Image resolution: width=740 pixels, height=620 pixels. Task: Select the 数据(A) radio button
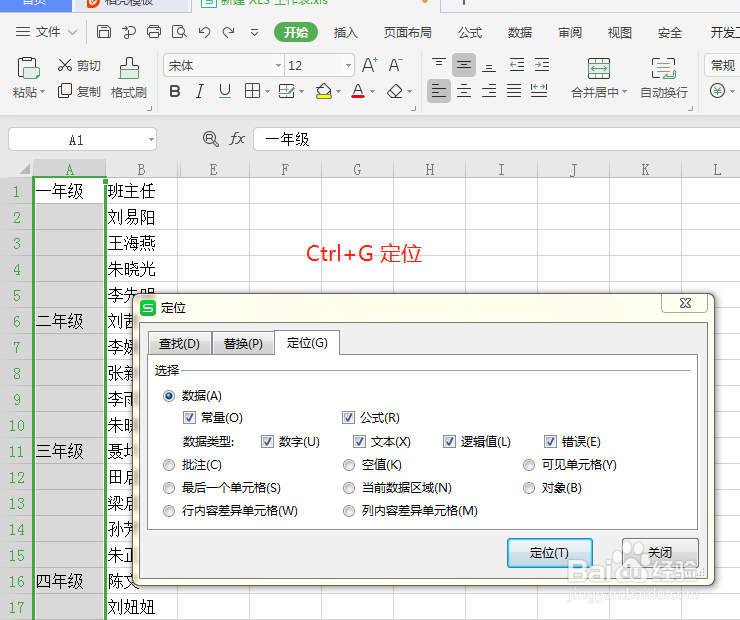(168, 396)
